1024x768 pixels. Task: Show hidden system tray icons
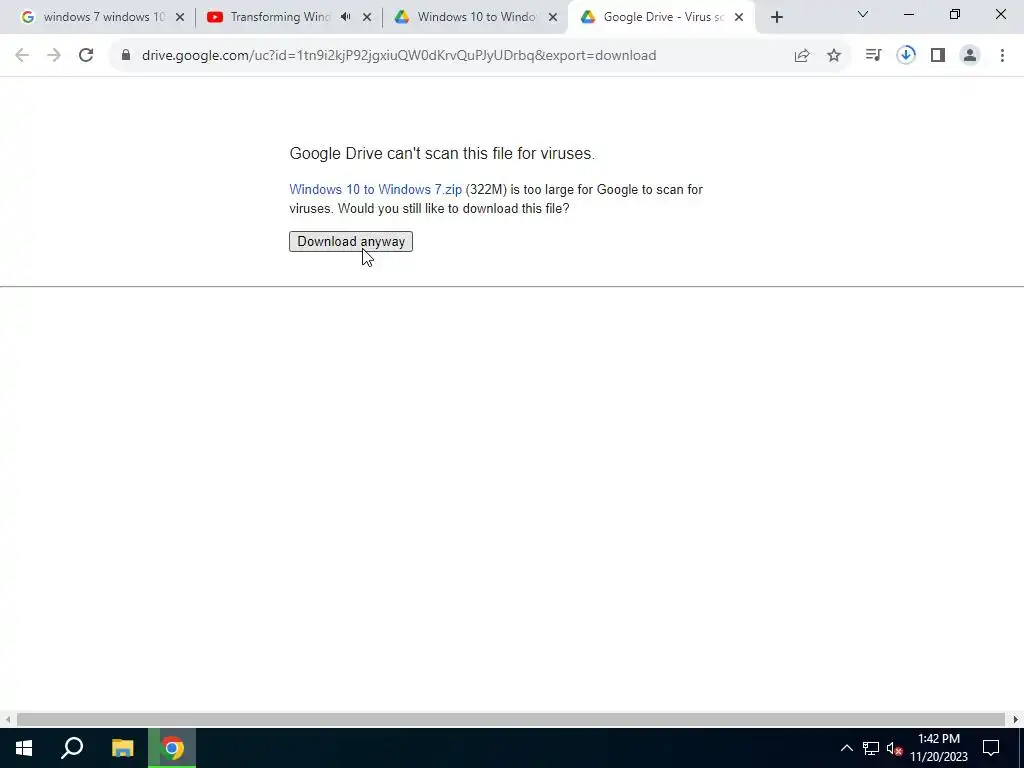(x=846, y=748)
